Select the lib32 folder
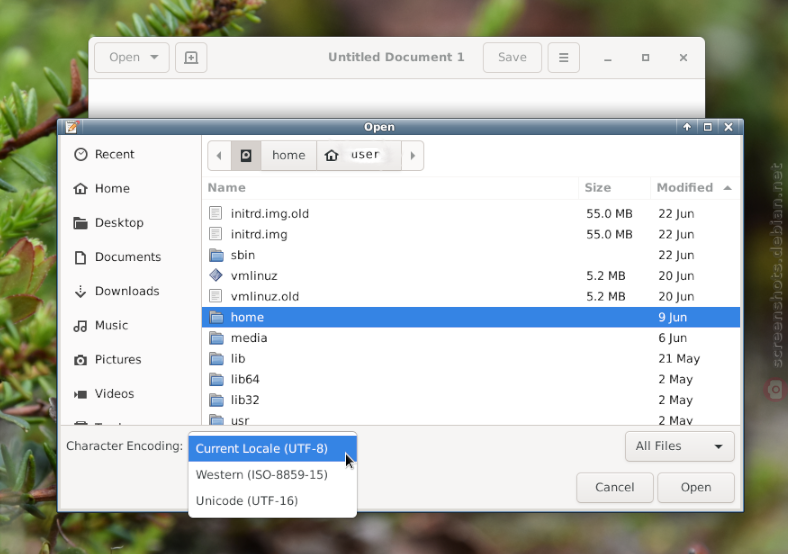Viewport: 788px width, 554px height. pyautogui.click(x=471, y=400)
